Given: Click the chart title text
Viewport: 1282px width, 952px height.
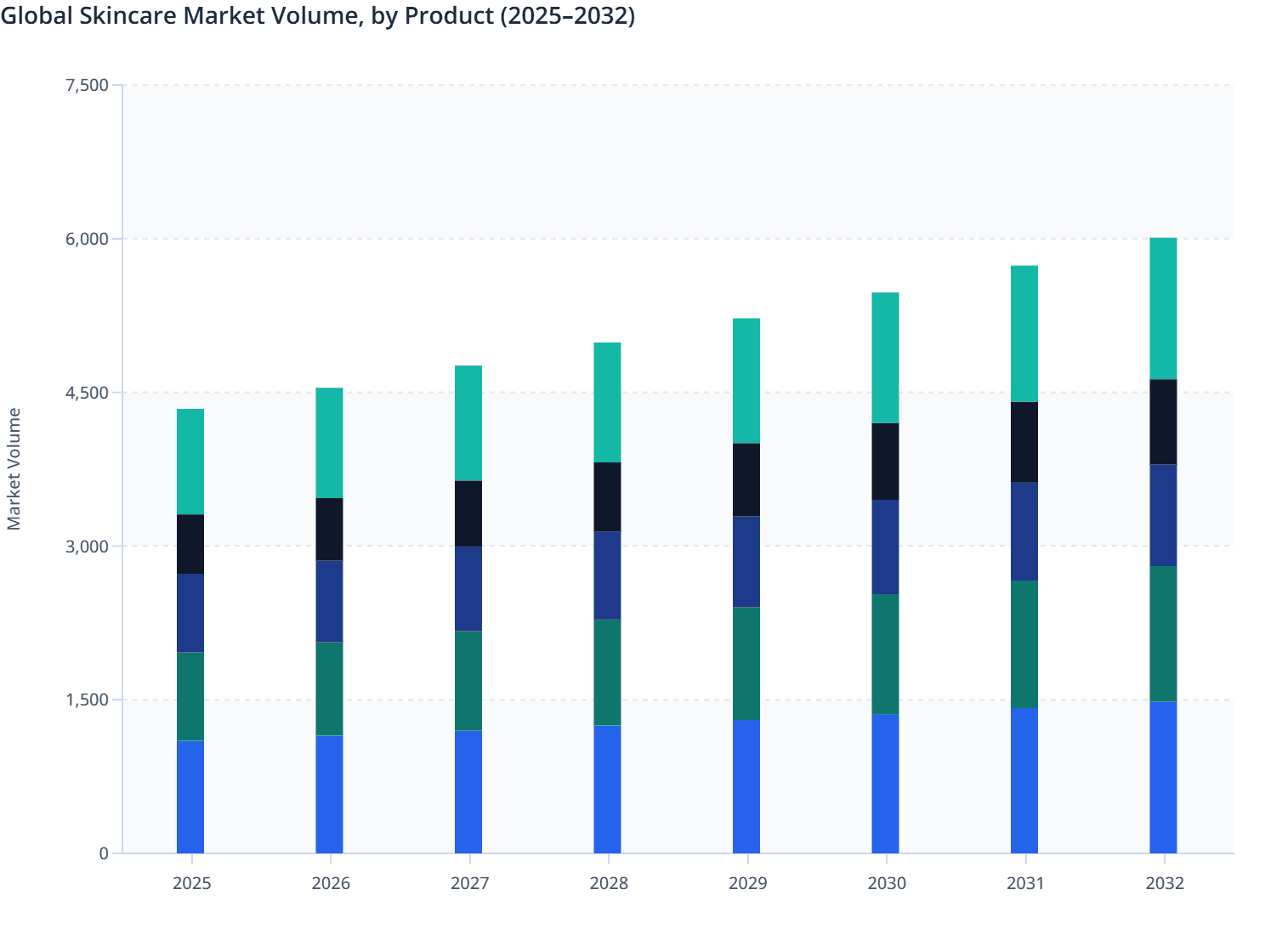Looking at the screenshot, I should tap(319, 15).
